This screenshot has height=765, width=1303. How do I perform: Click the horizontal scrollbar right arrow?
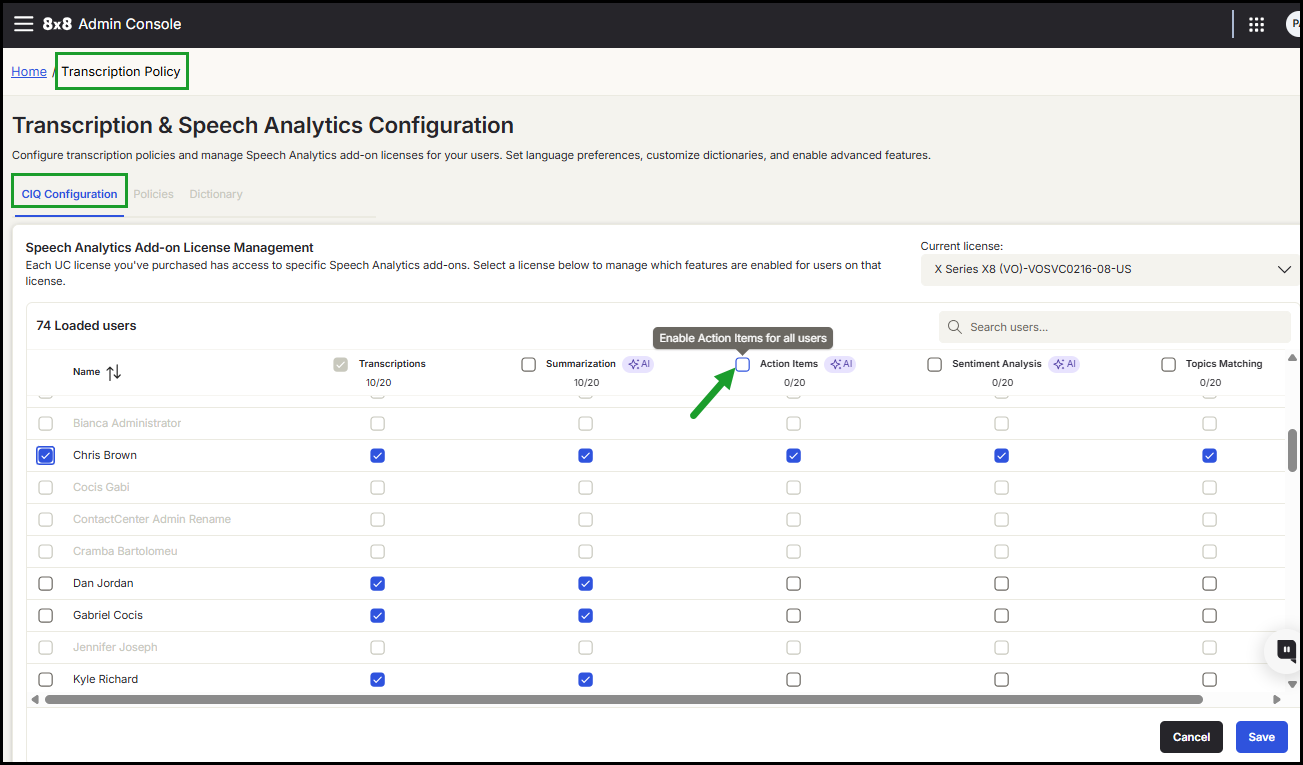pos(1276,700)
